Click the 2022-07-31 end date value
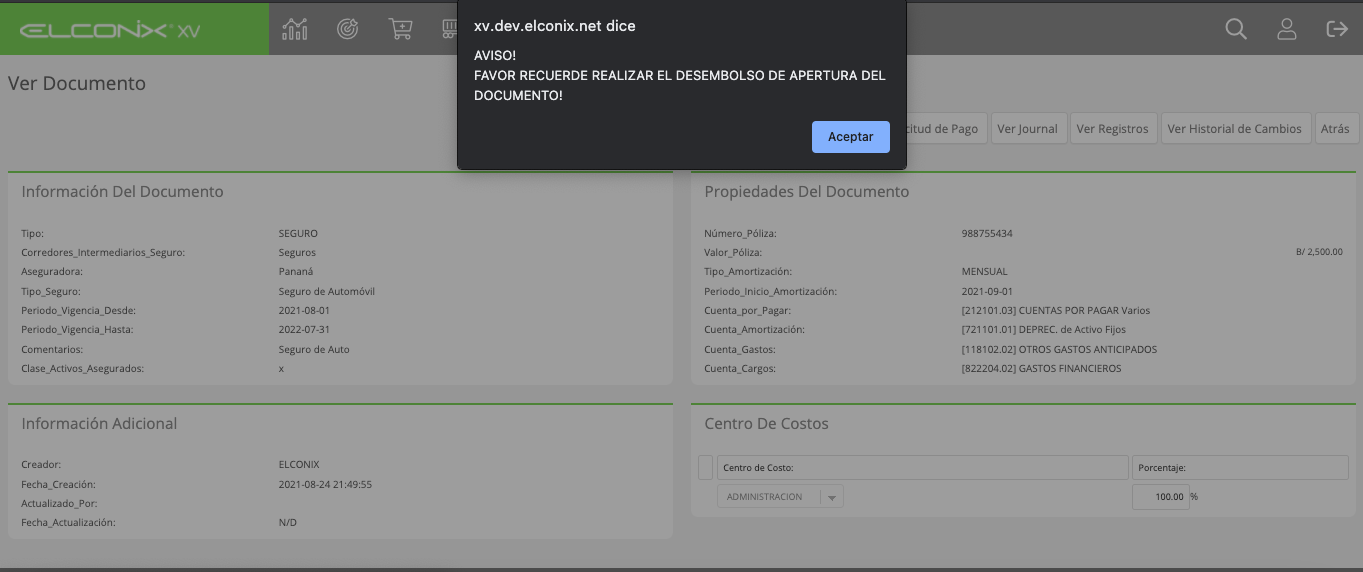This screenshot has width=1363, height=572. click(x=306, y=329)
